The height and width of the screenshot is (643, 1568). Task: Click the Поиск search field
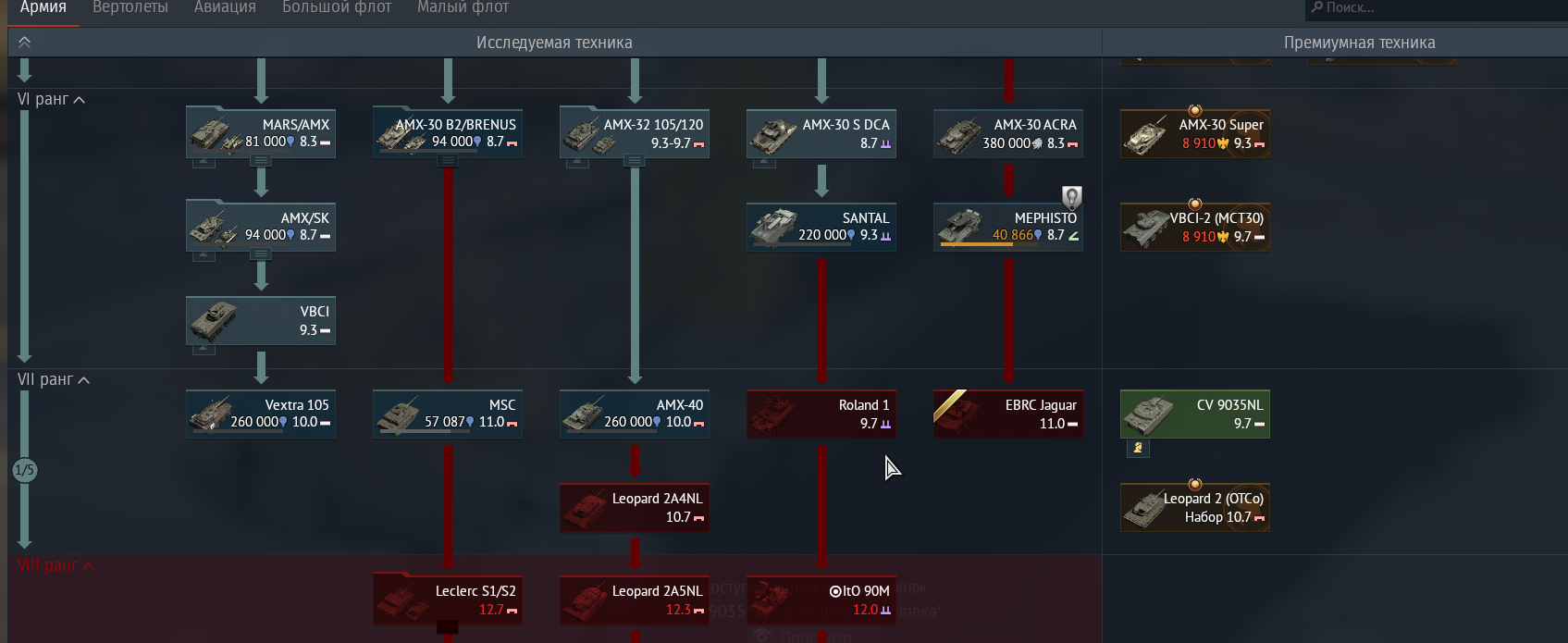coord(1434,8)
